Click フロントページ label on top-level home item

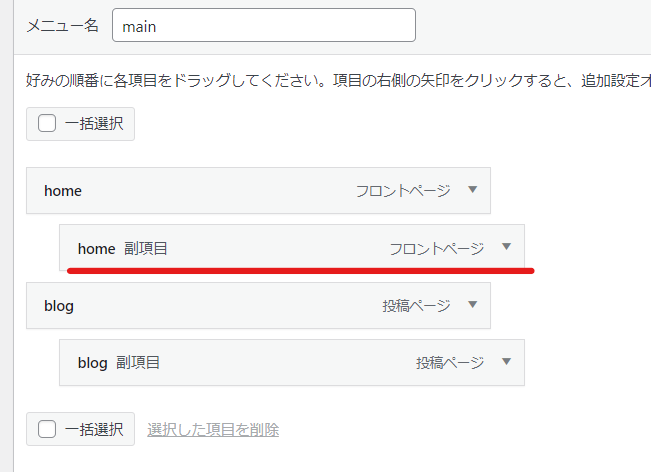(x=403, y=190)
